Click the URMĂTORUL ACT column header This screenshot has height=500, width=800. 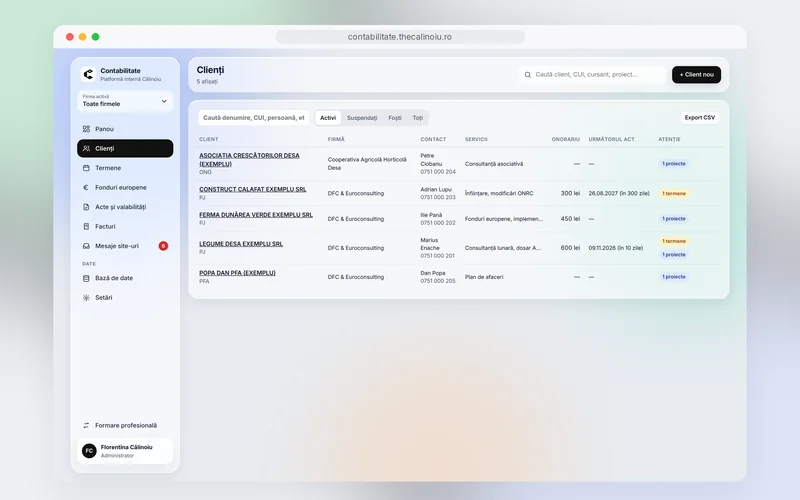click(611, 139)
